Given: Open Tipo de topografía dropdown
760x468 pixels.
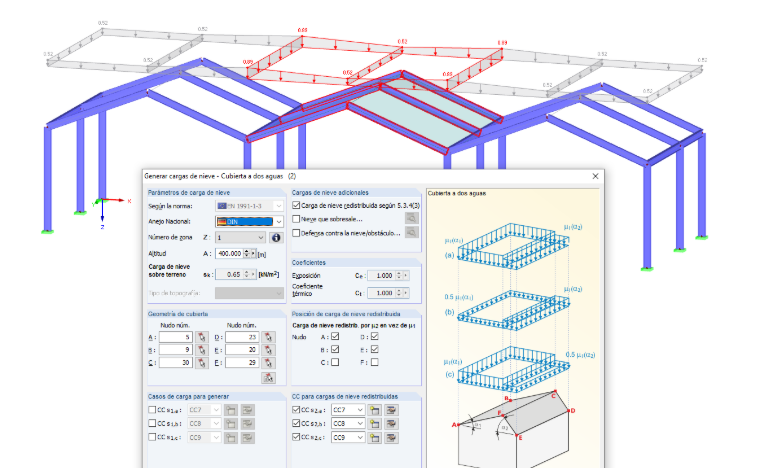Looking at the screenshot, I should coord(249,293).
